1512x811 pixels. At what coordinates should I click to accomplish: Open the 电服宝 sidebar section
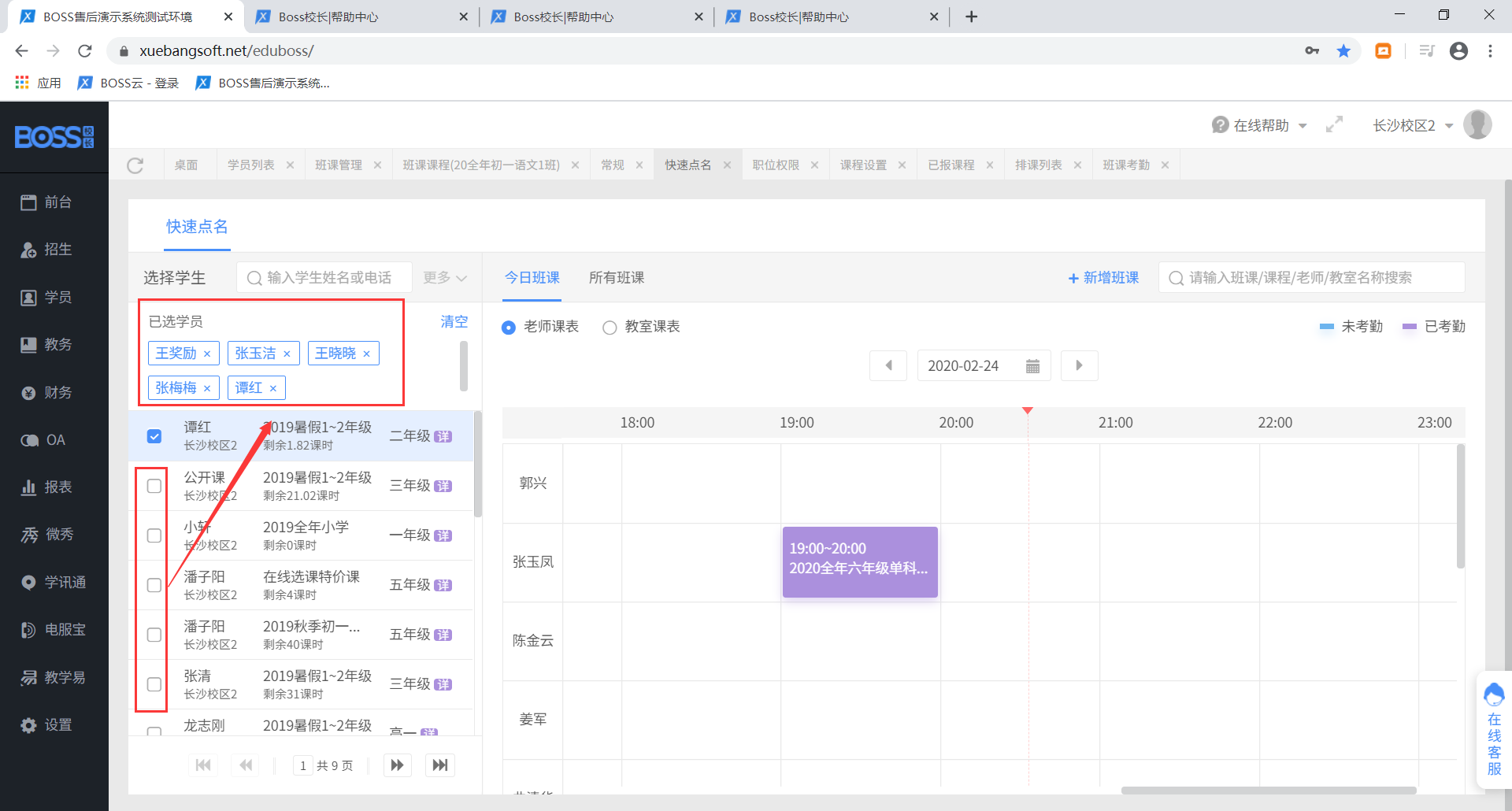pos(54,630)
